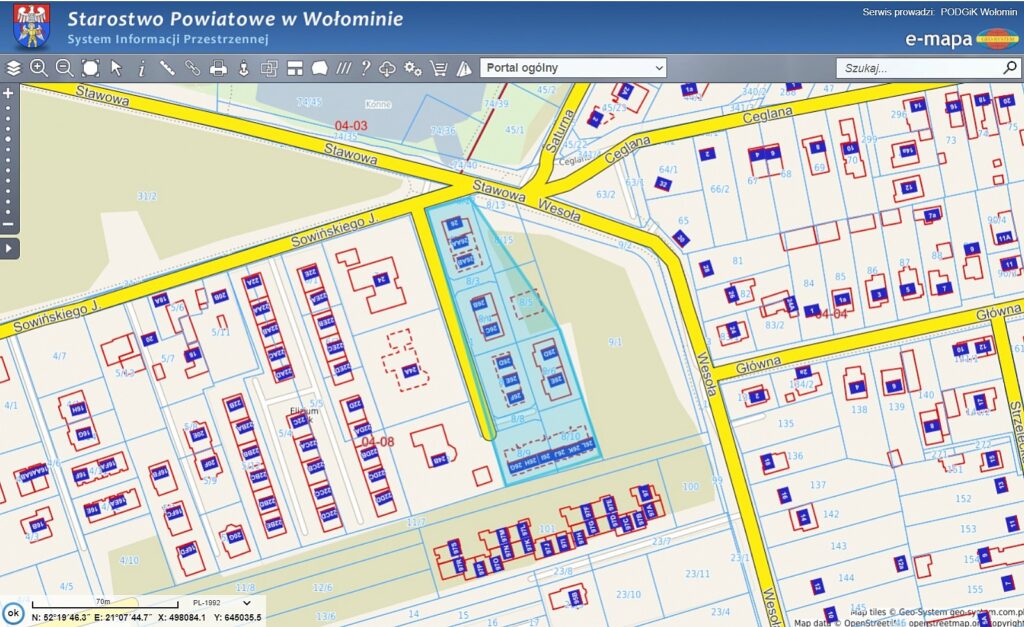Select the zoom in magnifier tool
Viewport: 1024px width, 627px height.
(39, 68)
